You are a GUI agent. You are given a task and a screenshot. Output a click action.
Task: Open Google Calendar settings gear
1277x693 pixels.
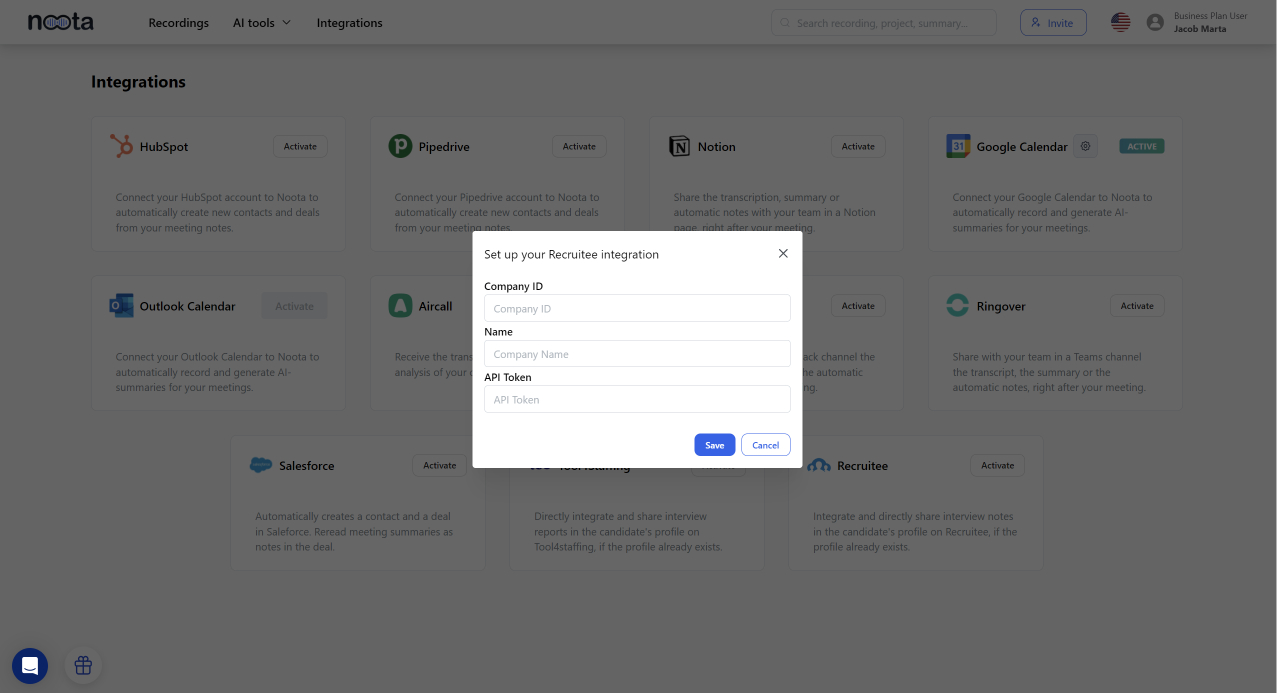pyautogui.click(x=1085, y=146)
